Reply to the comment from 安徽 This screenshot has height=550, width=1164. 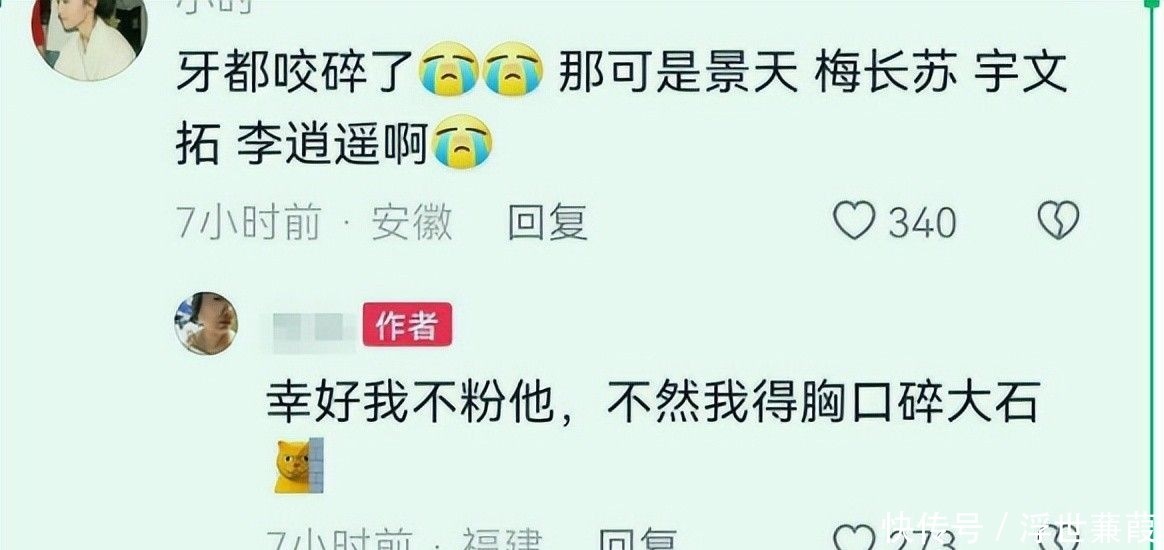tap(548, 222)
